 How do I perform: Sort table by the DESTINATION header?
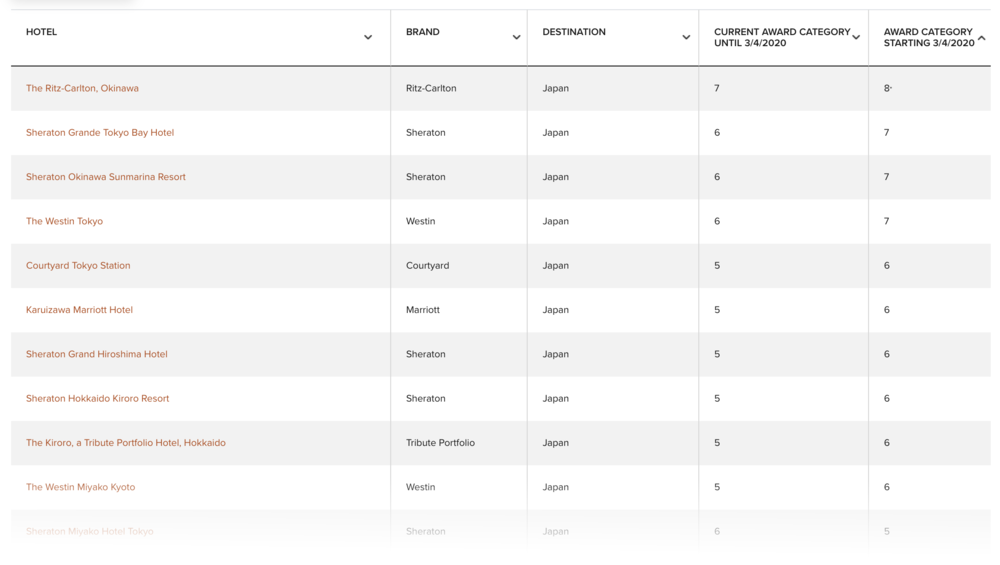[574, 32]
